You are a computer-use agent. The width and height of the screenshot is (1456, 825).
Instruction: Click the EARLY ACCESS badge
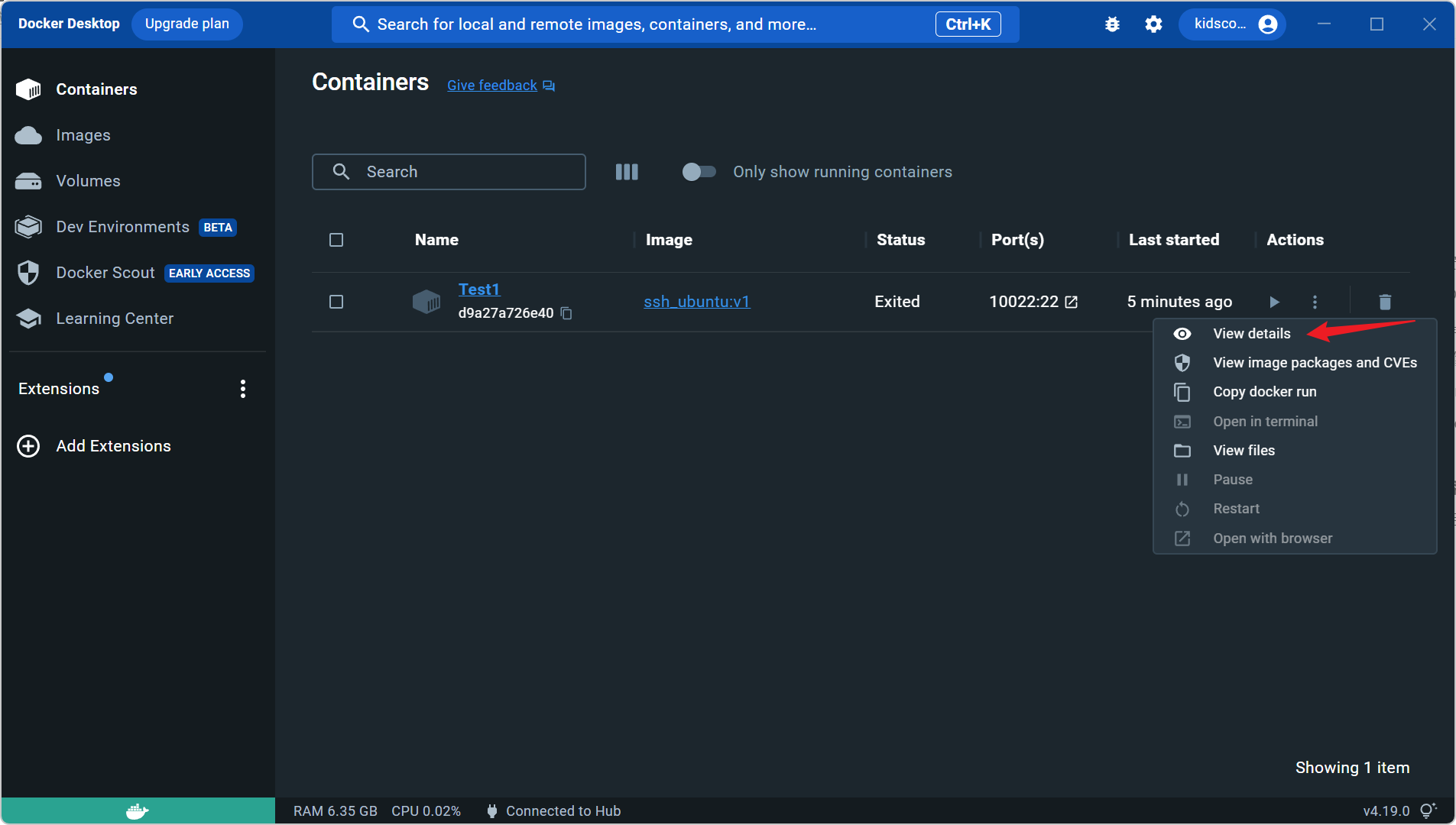(x=209, y=273)
